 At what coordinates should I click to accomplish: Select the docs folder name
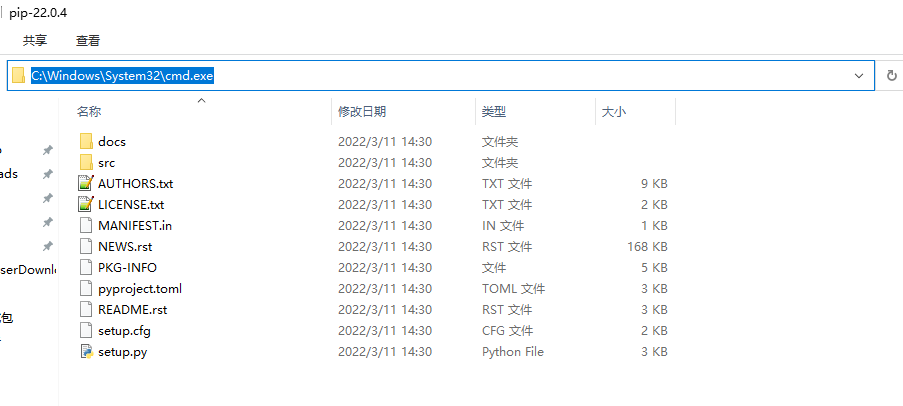(112, 141)
